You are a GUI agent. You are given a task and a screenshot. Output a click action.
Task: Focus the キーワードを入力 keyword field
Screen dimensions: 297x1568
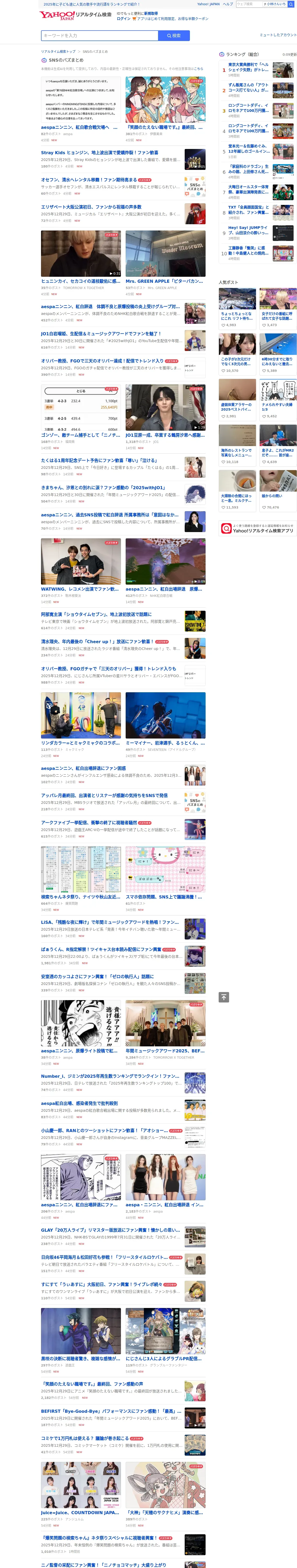tap(100, 36)
